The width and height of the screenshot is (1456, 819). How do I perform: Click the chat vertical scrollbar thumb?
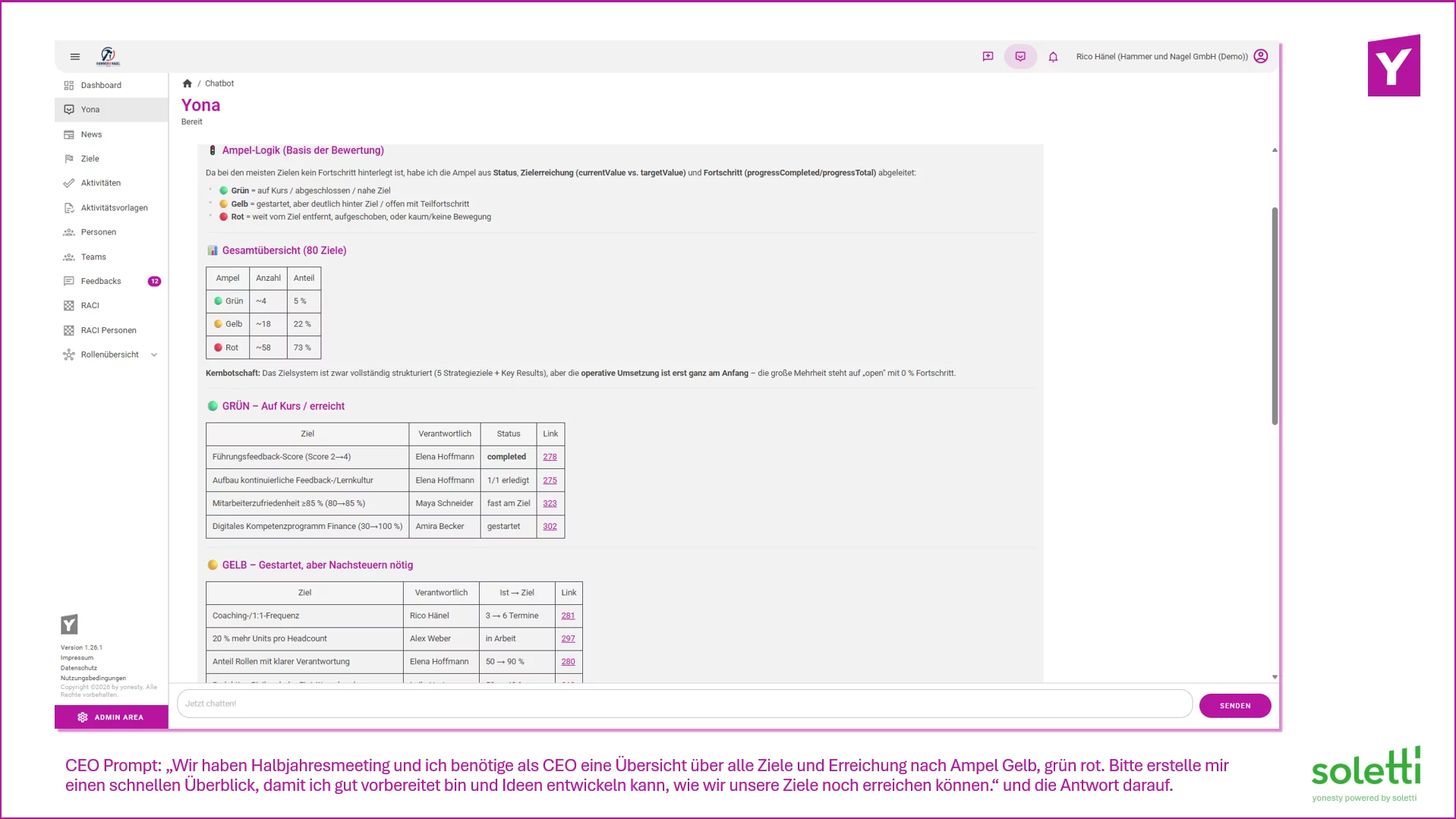(x=1275, y=316)
